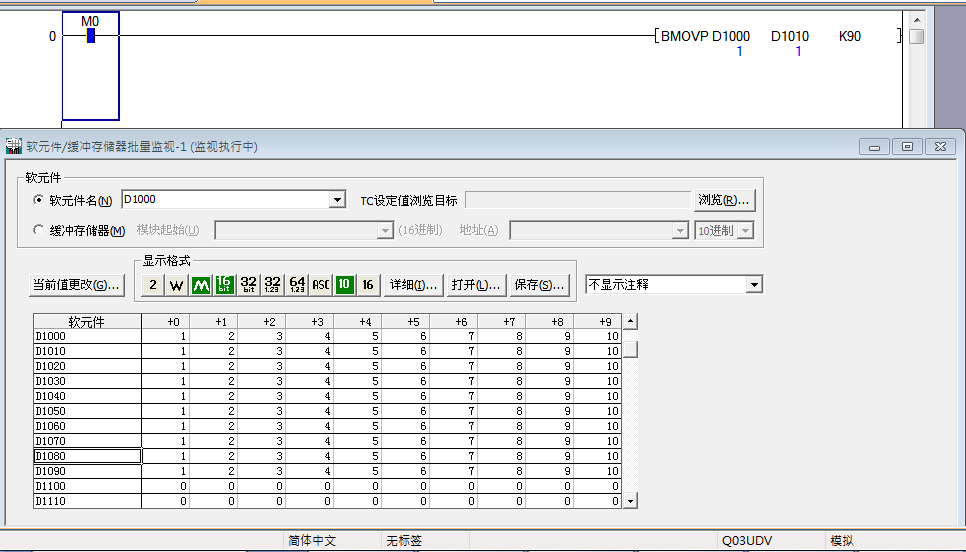Viewport: 966px width, 552px height.
Task: Click the 详细 details button
Action: click(x=412, y=285)
